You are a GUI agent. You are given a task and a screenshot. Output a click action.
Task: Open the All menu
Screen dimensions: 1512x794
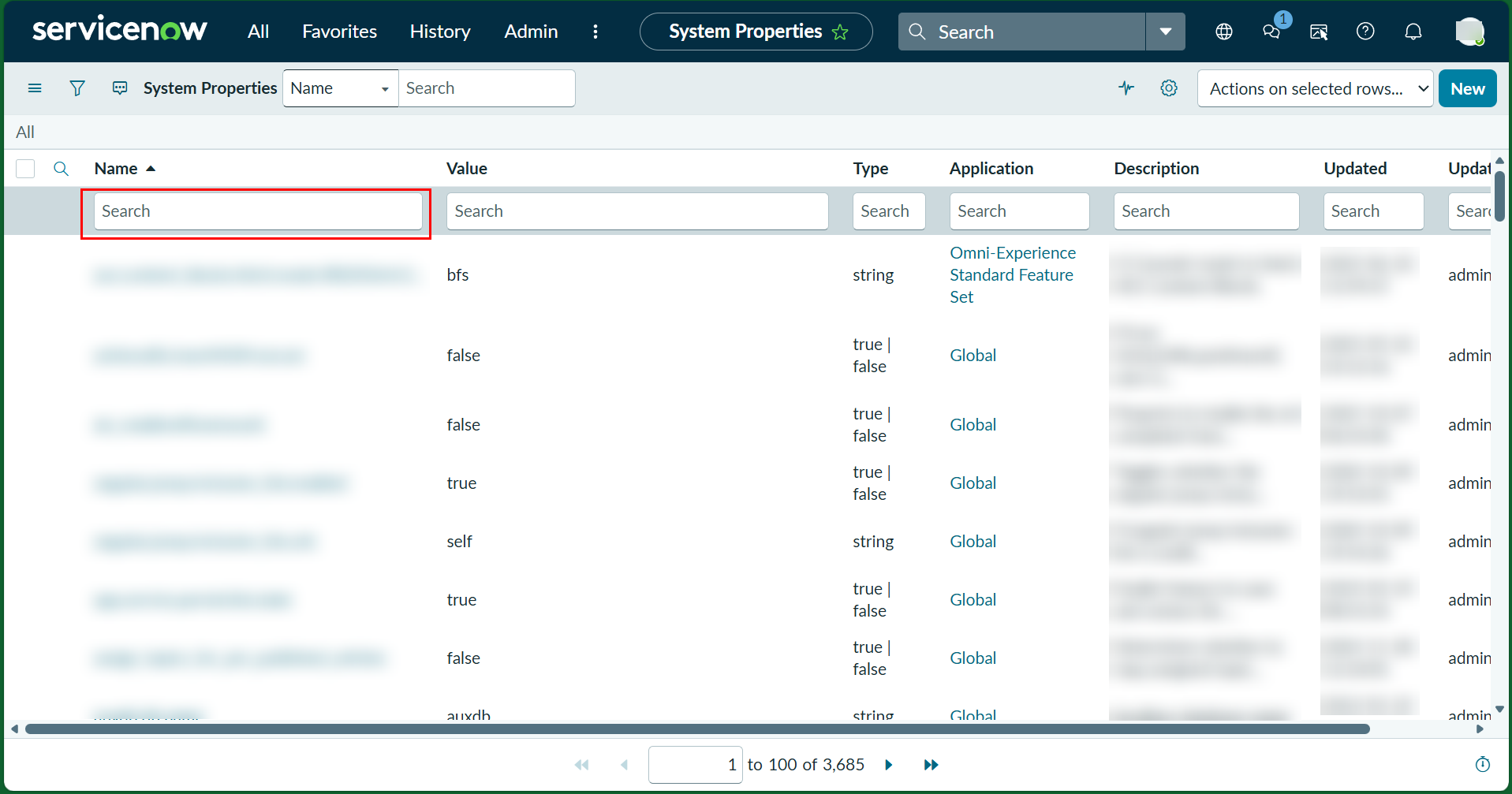click(x=258, y=32)
